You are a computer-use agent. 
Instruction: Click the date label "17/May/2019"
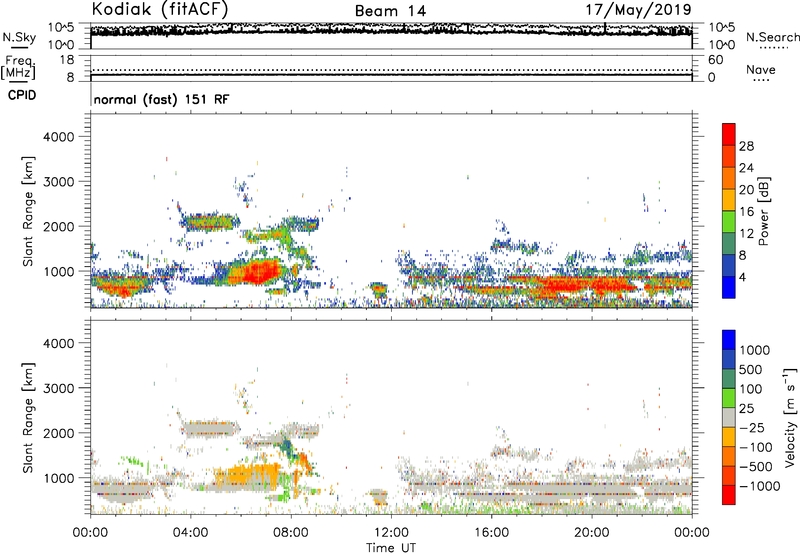point(638,10)
